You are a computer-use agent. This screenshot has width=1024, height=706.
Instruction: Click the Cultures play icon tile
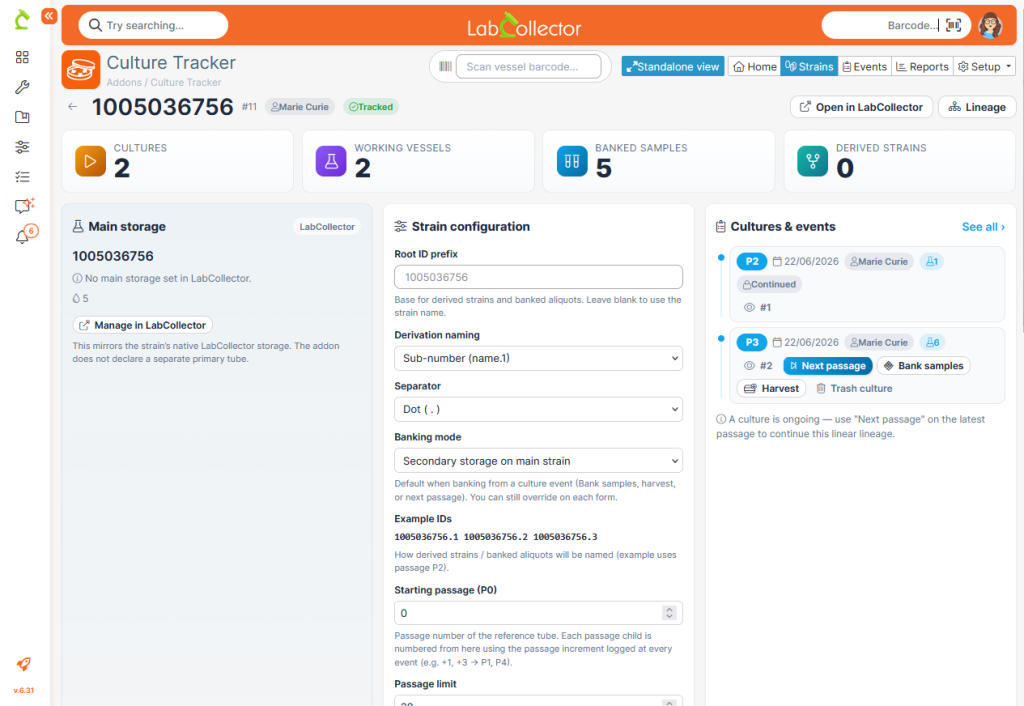click(x=90, y=161)
